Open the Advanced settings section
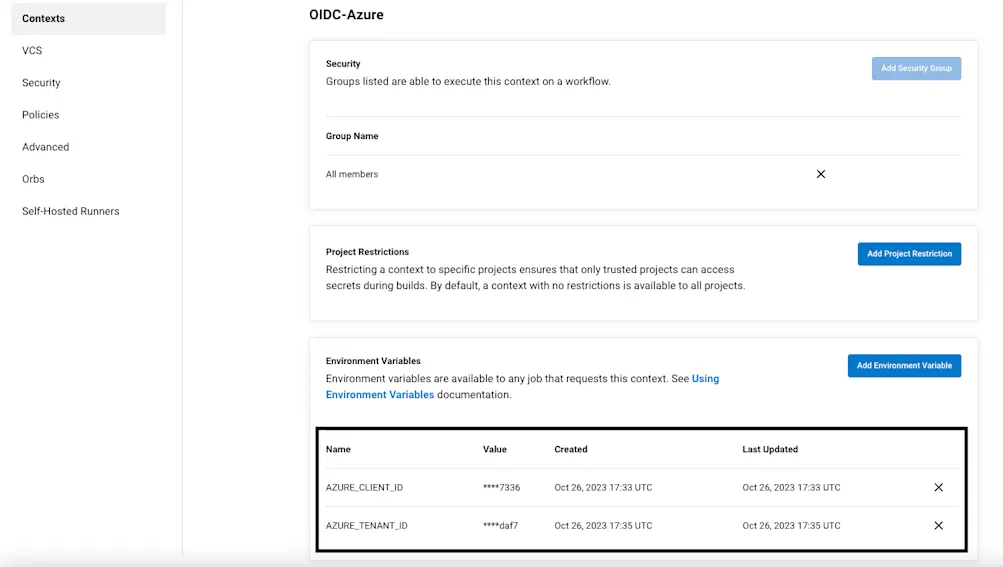The height and width of the screenshot is (567, 1003). click(45, 147)
